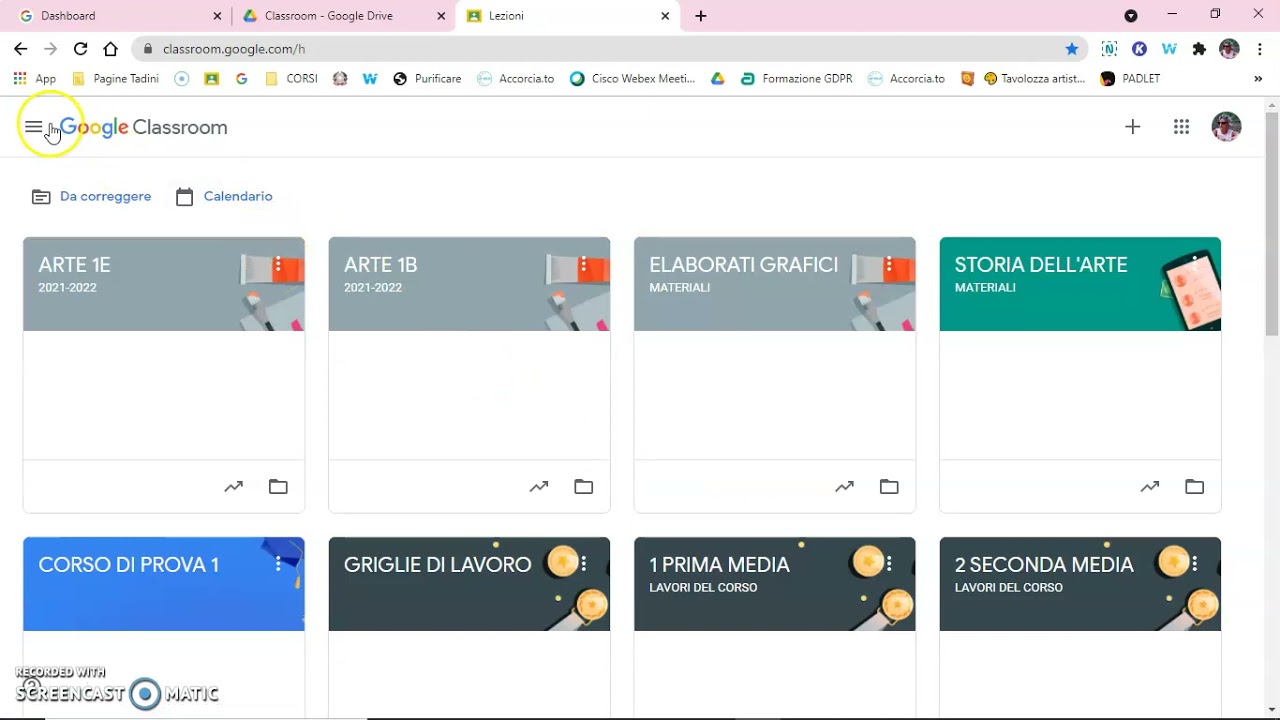The width and height of the screenshot is (1280, 720).
Task: Open three-dot menu on the 2 SECONDA MEDIA card
Action: (x=1195, y=565)
